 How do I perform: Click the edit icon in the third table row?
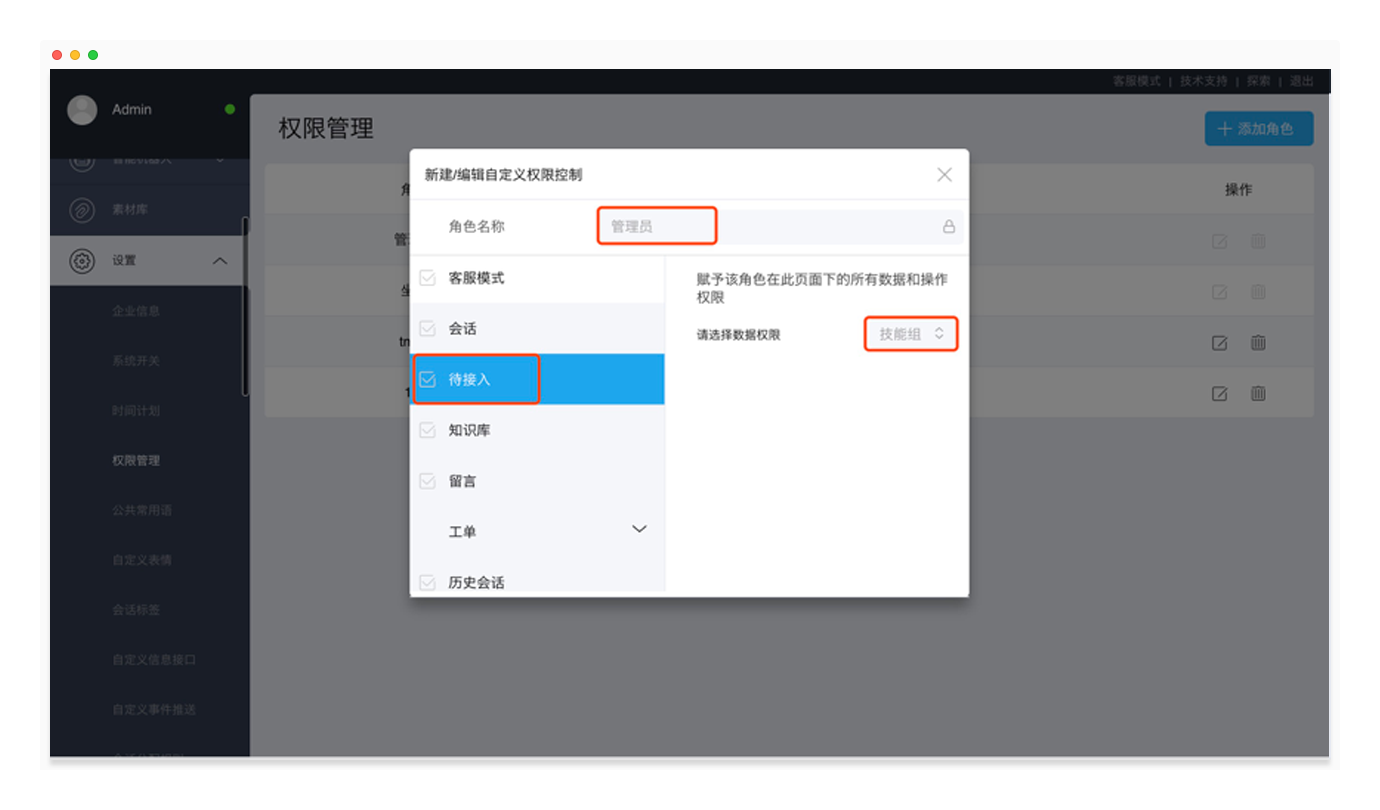click(x=1219, y=342)
